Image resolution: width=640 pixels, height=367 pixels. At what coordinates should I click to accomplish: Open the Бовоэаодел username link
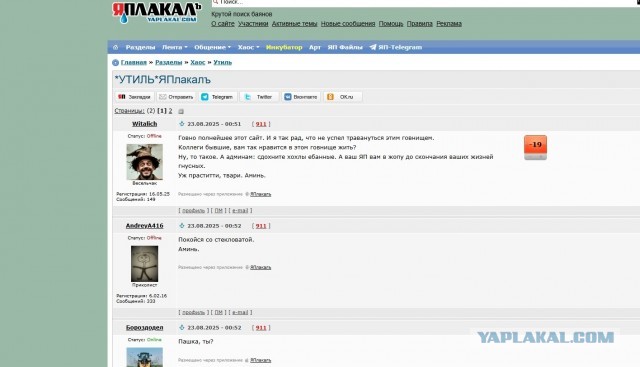(x=144, y=327)
